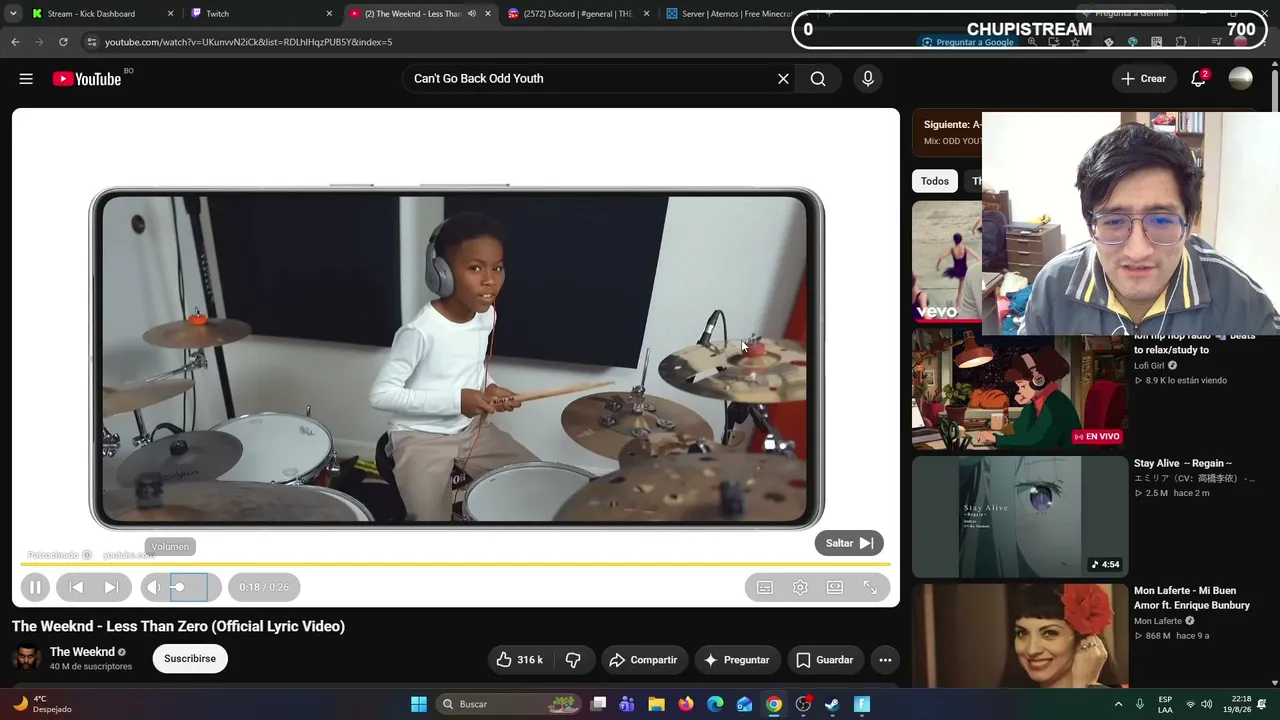Open the Stay Alive ~Regain~ thumbnail
This screenshot has height=720, width=1280.
[x=1019, y=517]
